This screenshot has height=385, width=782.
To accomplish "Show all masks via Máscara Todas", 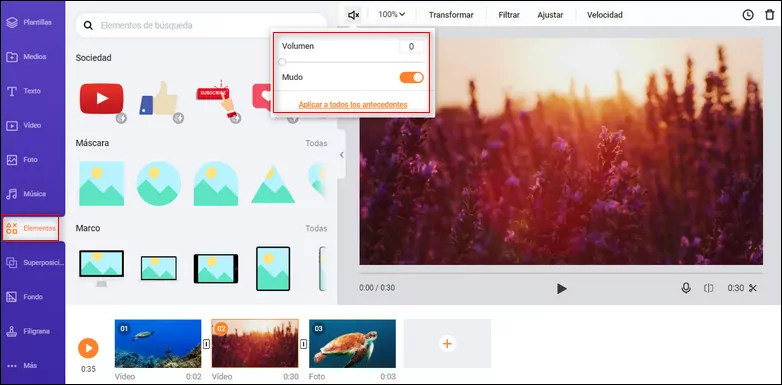I will tap(316, 143).
